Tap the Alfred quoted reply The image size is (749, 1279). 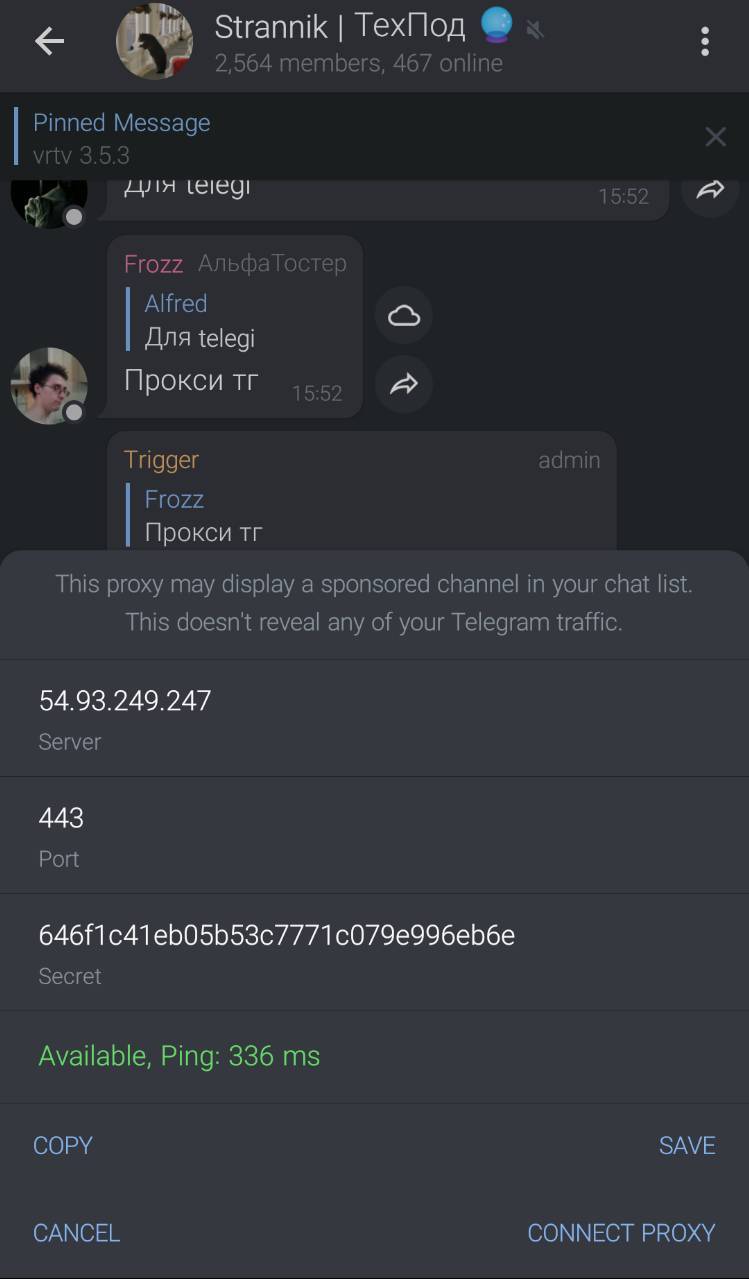(x=235, y=320)
